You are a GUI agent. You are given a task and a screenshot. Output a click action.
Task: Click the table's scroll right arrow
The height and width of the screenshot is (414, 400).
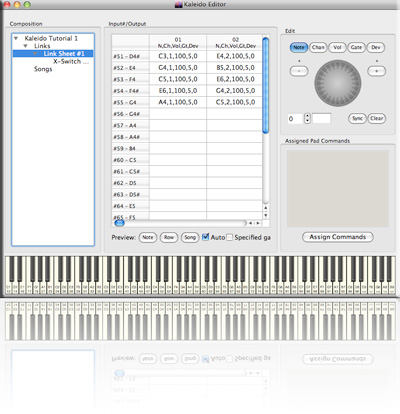click(x=258, y=223)
